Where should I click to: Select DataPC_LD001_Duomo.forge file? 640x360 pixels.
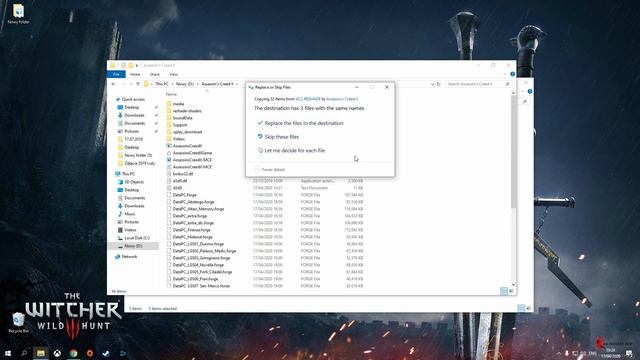196,244
